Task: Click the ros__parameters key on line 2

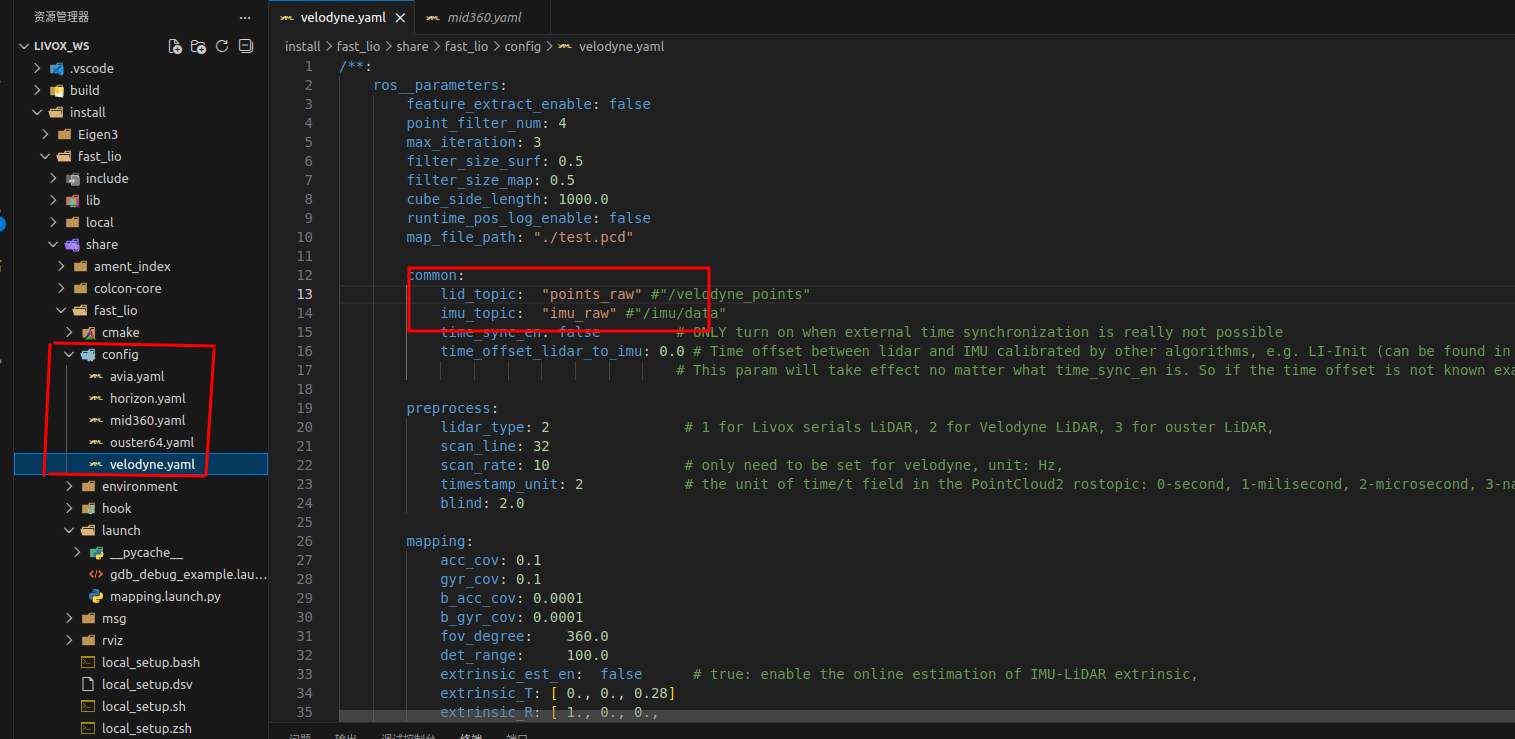Action: click(436, 85)
